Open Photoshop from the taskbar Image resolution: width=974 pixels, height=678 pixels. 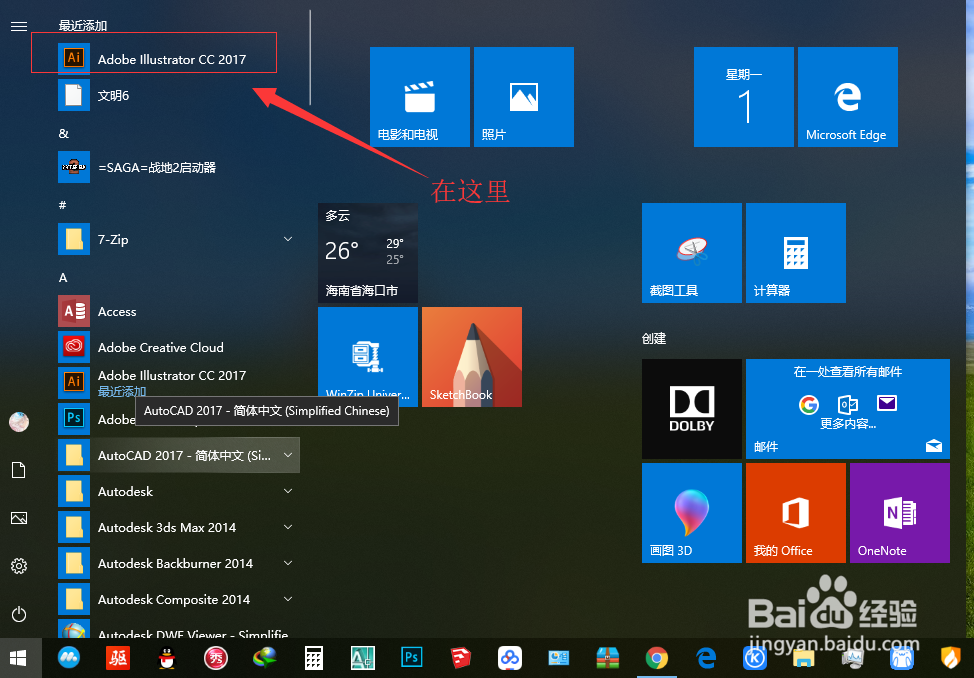pos(411,657)
